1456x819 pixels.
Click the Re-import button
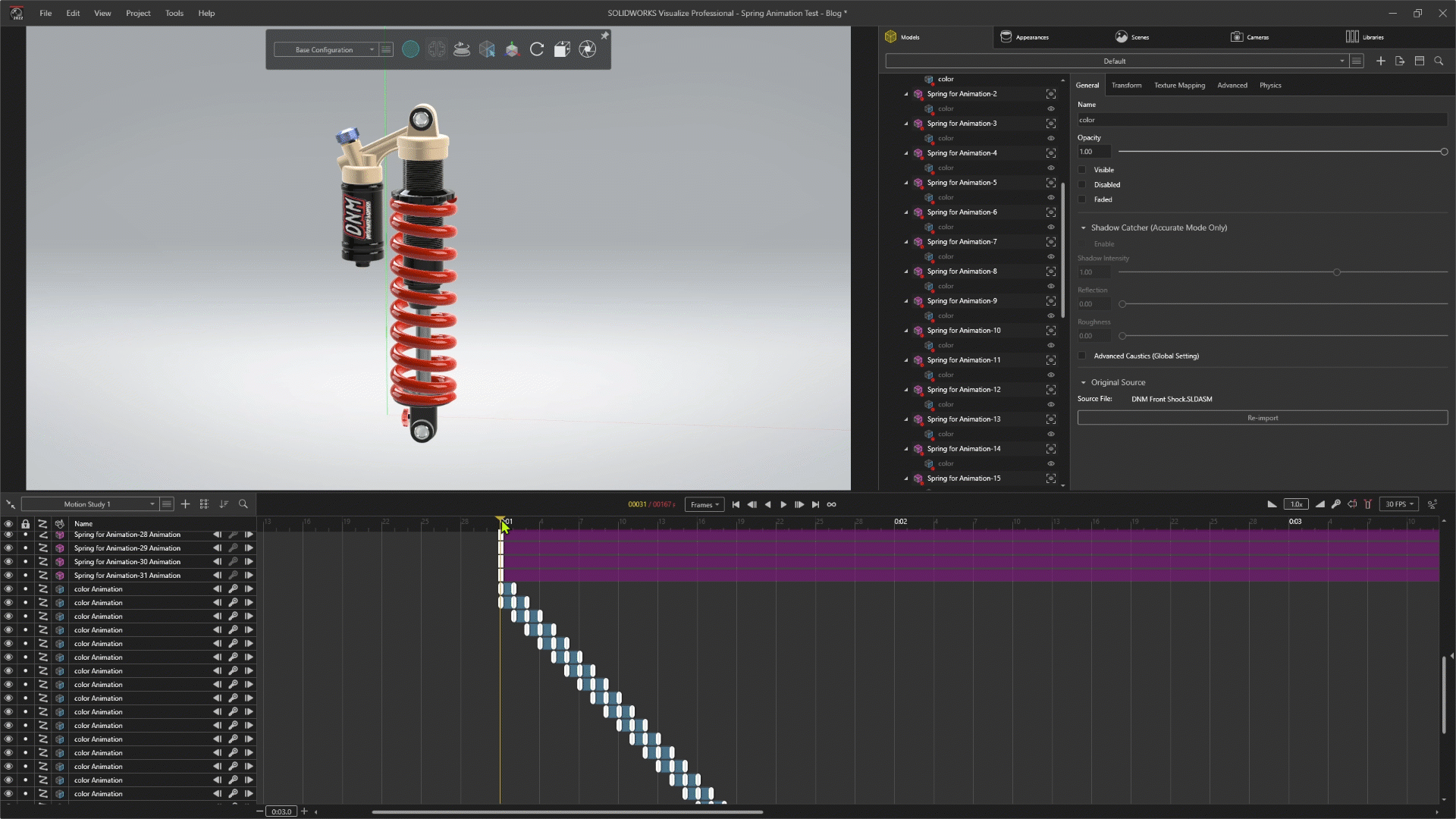click(1263, 418)
